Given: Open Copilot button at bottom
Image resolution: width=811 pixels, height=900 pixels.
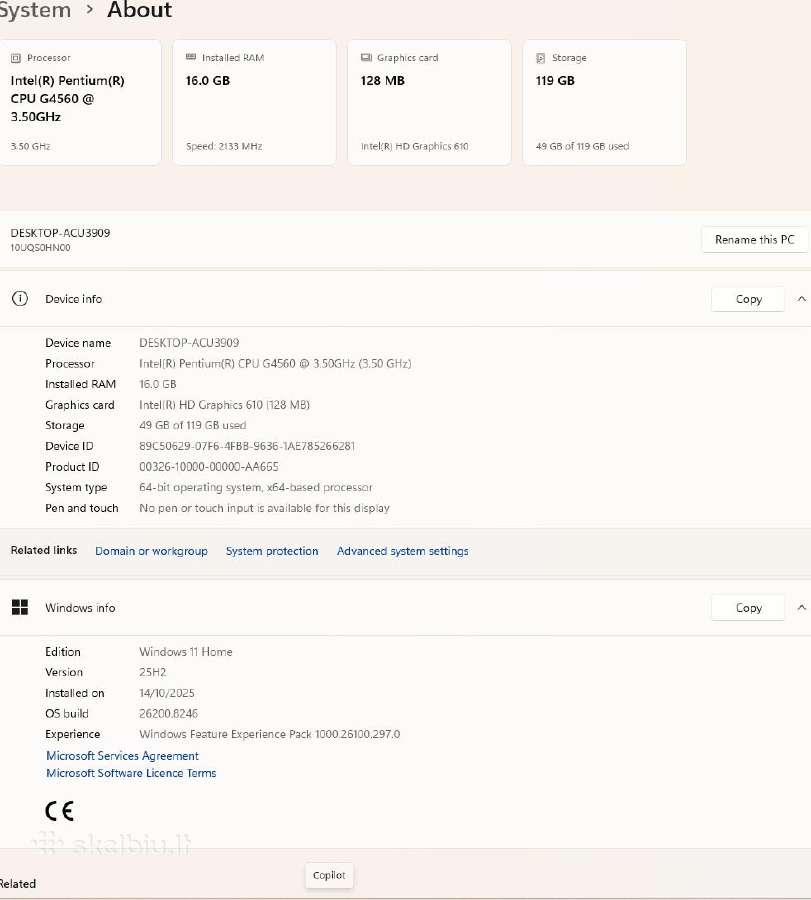Looking at the screenshot, I should coord(329,875).
